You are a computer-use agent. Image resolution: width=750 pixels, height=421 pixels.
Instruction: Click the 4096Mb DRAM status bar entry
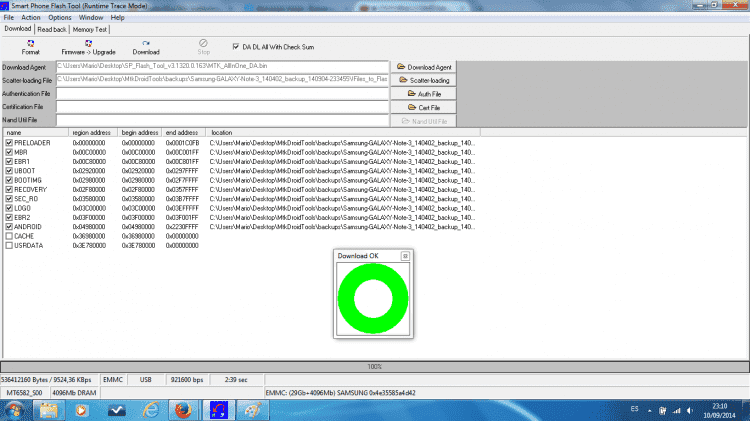click(74, 393)
